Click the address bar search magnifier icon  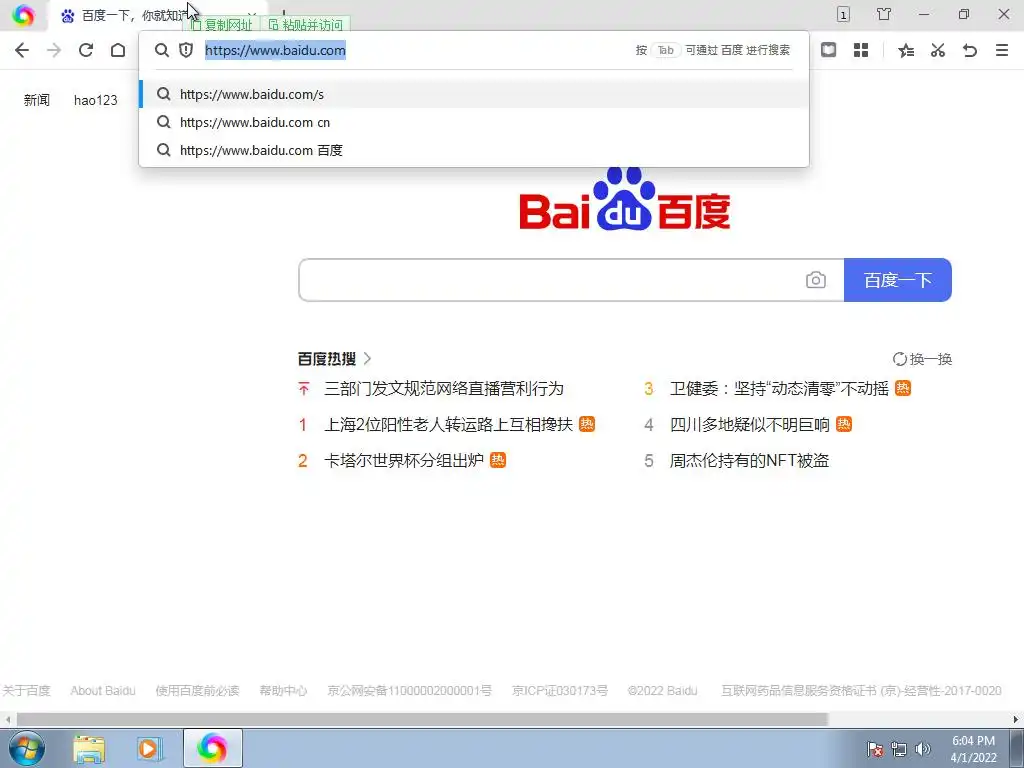[162, 50]
